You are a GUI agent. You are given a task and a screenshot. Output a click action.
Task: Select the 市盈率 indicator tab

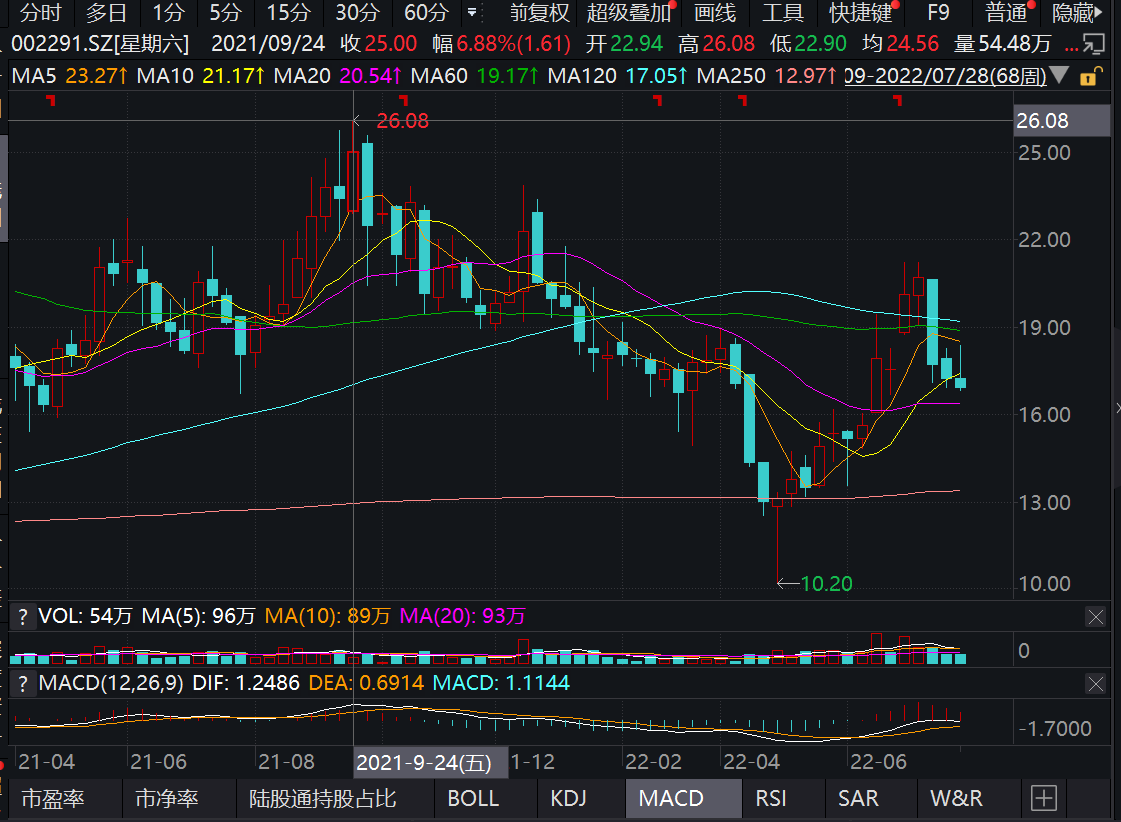[53, 798]
